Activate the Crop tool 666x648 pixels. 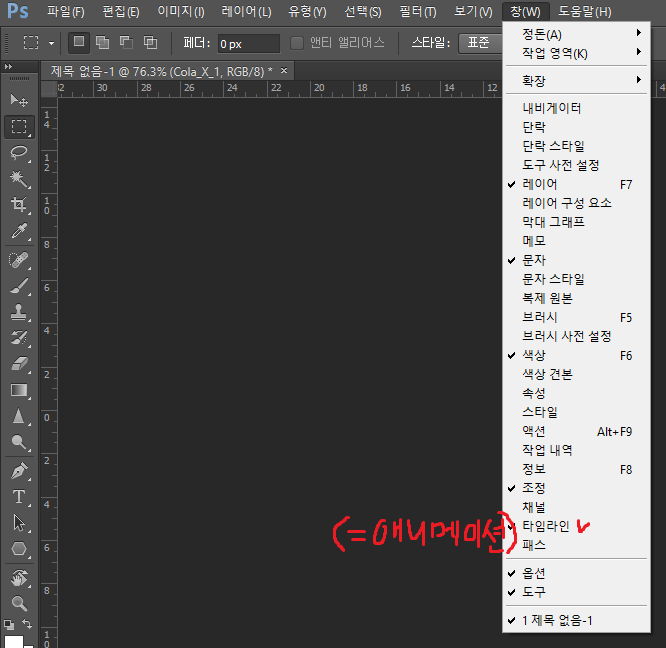click(19, 205)
